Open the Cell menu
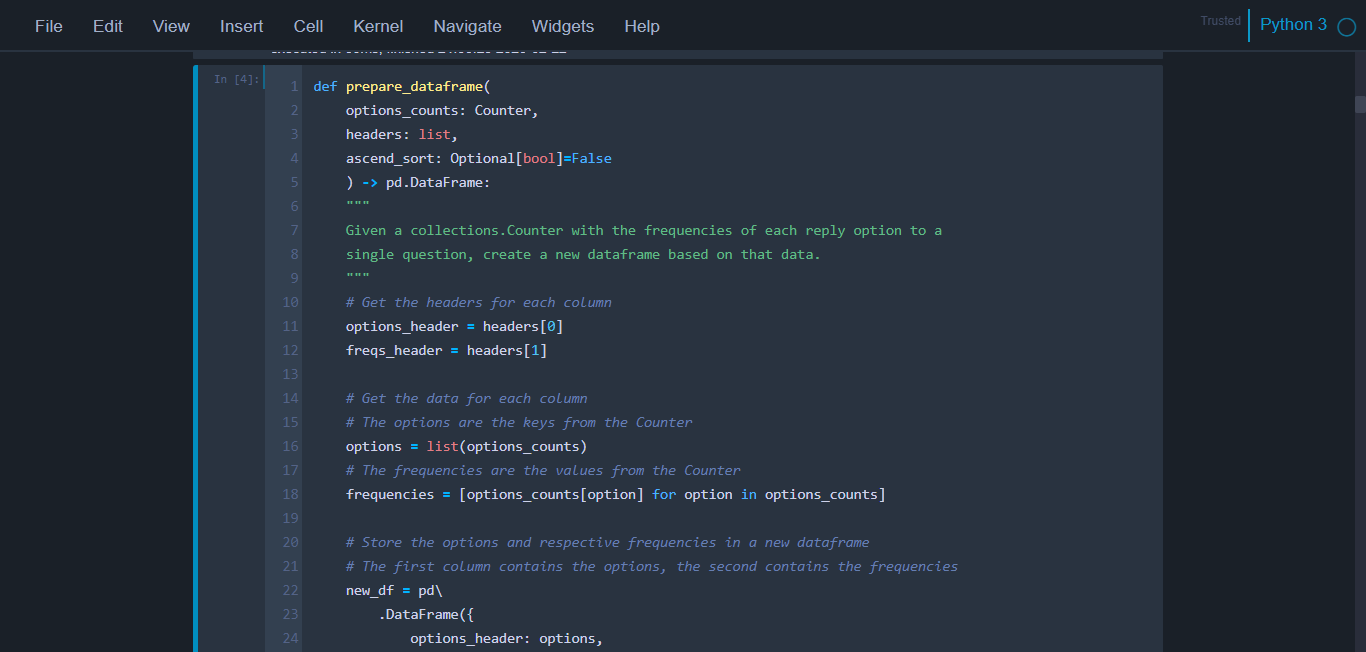The width and height of the screenshot is (1366, 652). [308, 26]
